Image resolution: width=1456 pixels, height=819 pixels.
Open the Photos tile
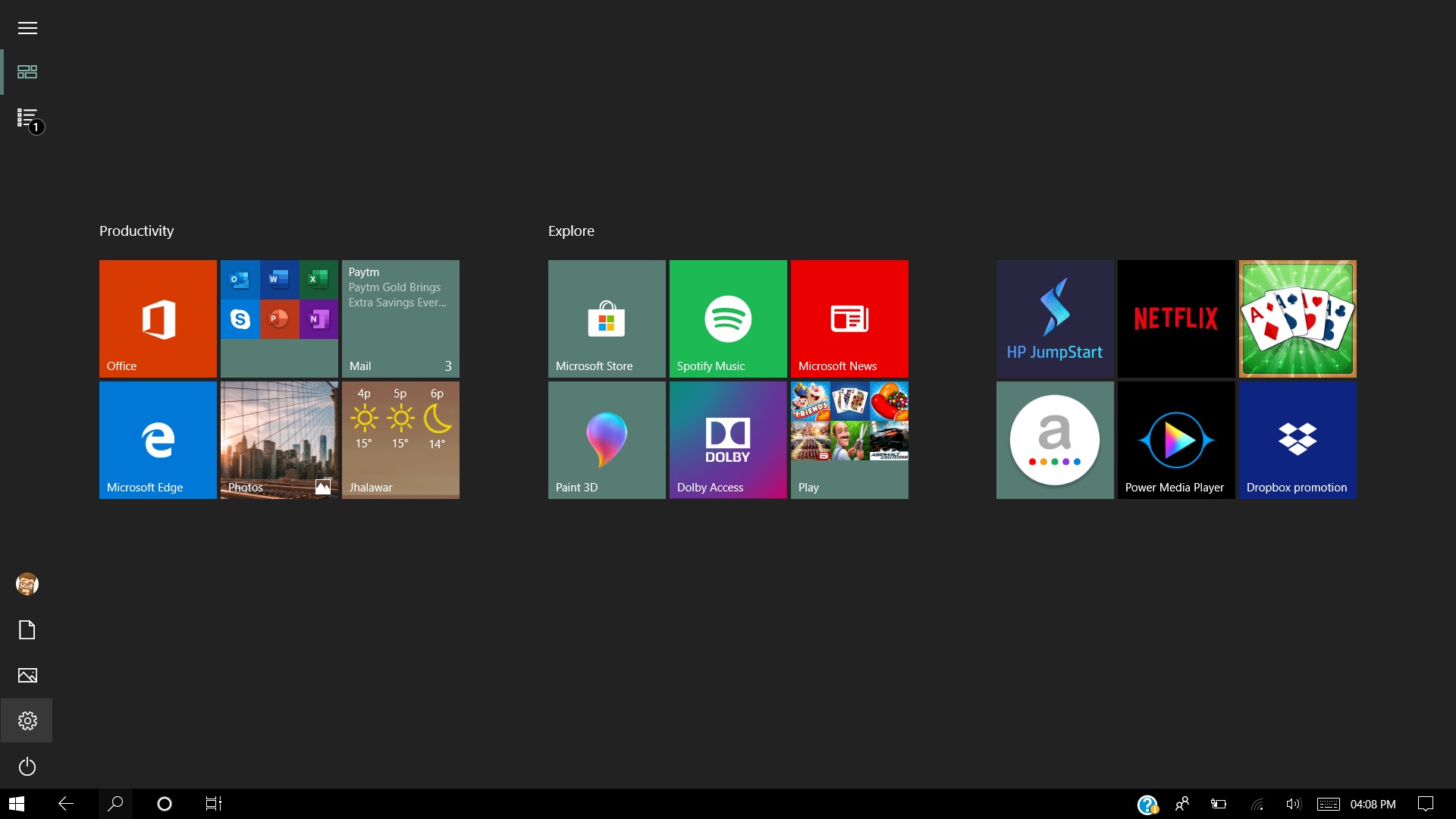coord(279,440)
